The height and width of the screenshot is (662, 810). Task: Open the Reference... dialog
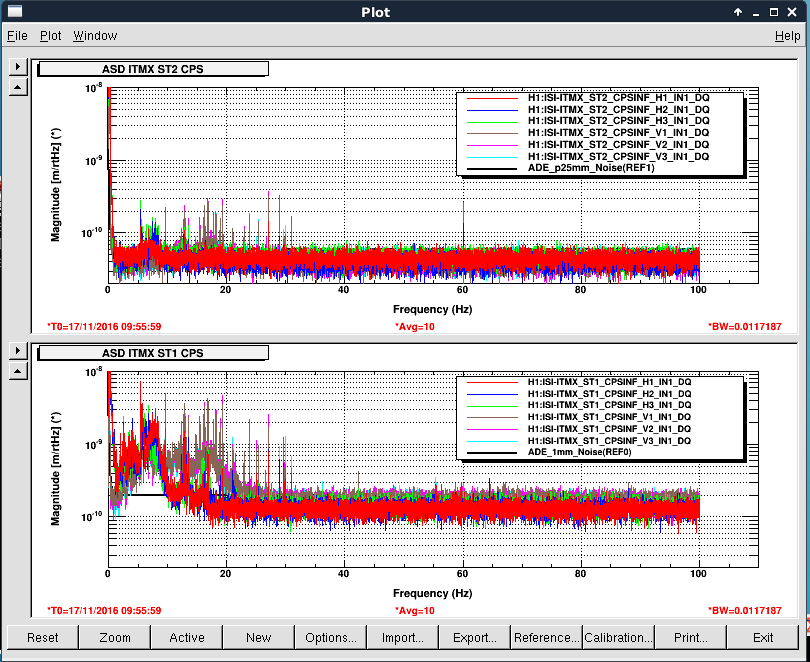pyautogui.click(x=547, y=637)
